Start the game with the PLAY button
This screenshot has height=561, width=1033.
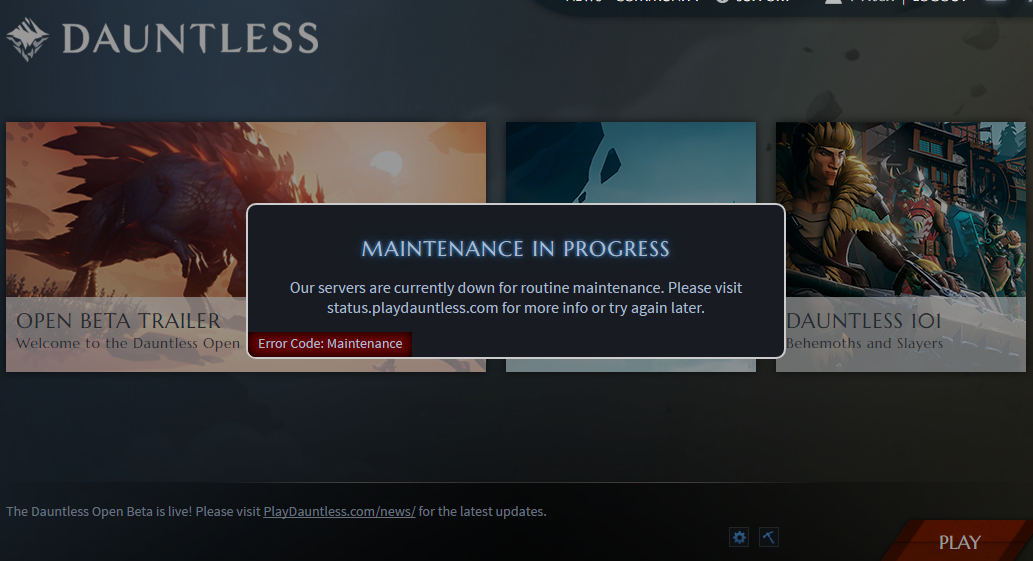pos(959,542)
